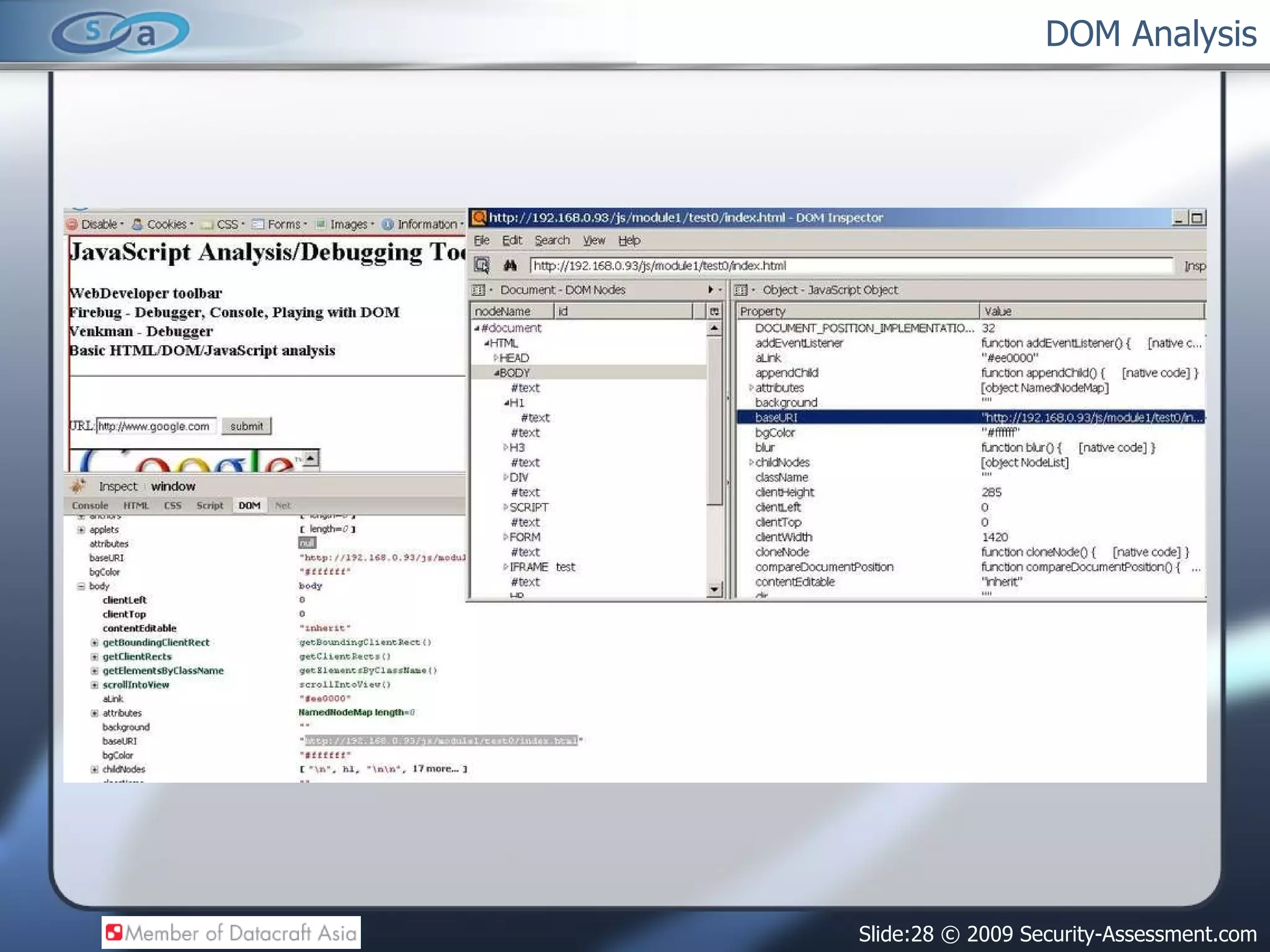Click the Firebug bug icon beside Inspect
Image resolution: width=1270 pixels, height=952 pixels.
tap(79, 486)
